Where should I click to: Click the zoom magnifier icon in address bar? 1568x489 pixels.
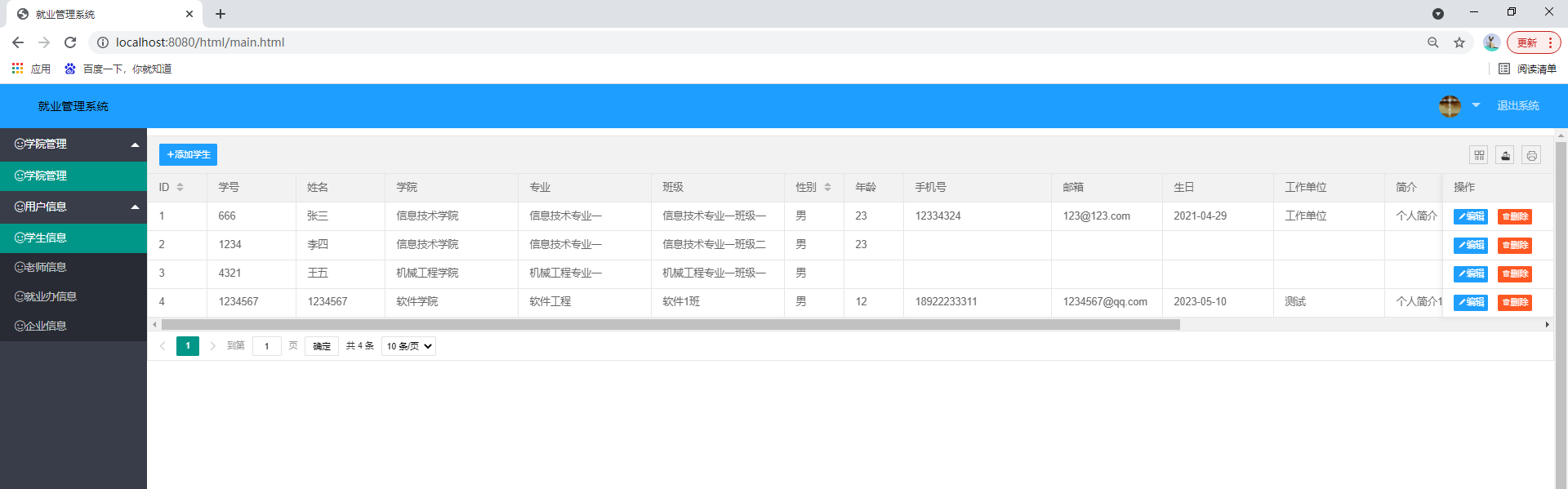1432,42
